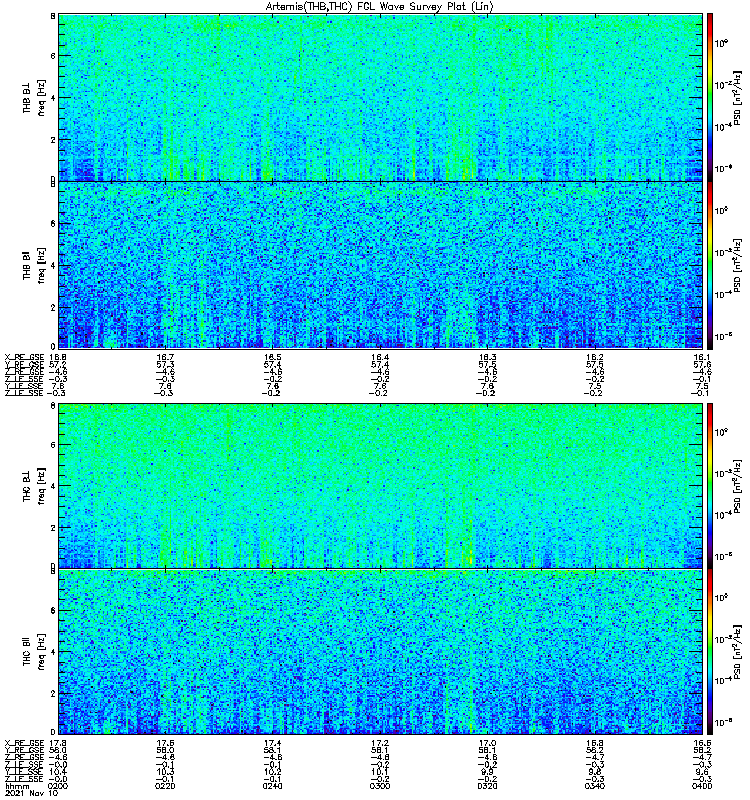Viewport: 750px width, 800px height.
Task: Select the '2021 Nov 10' date label
Action: pos(31,793)
